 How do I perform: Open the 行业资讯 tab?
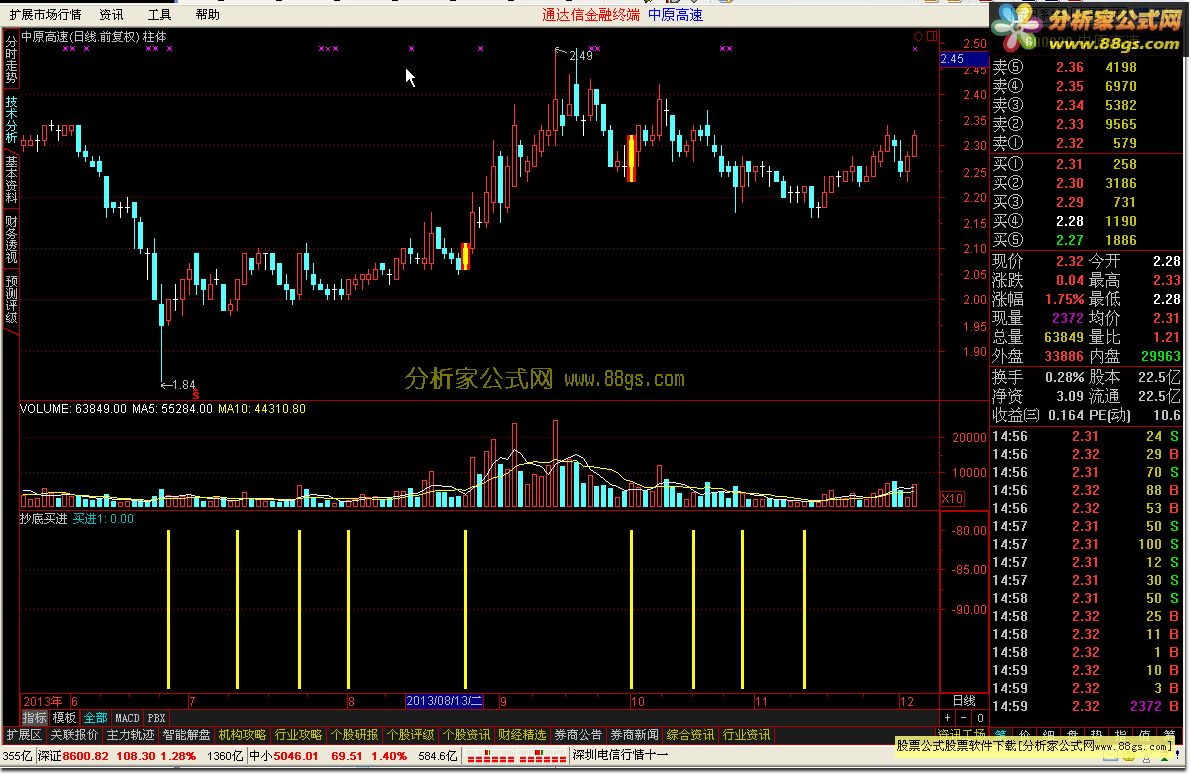747,735
